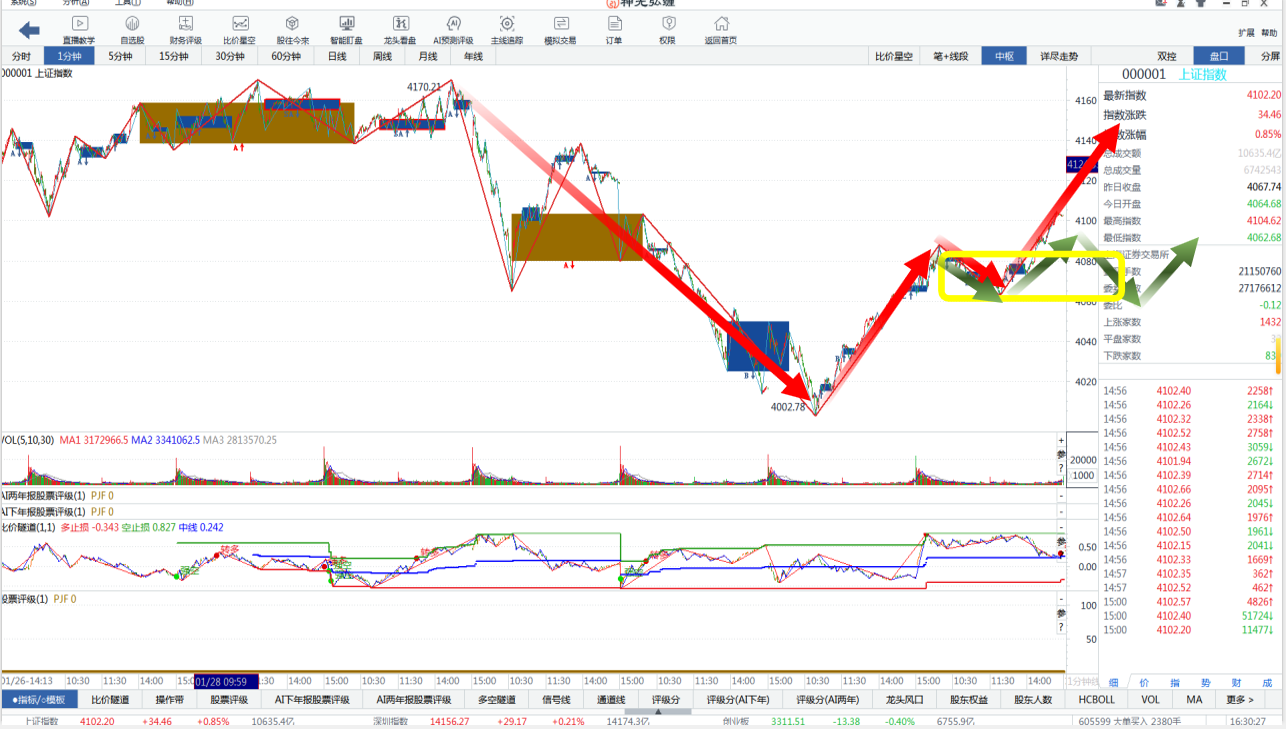Open the 指标/模板 selector
Viewport: 1286px width, 729px height.
tap(39, 700)
